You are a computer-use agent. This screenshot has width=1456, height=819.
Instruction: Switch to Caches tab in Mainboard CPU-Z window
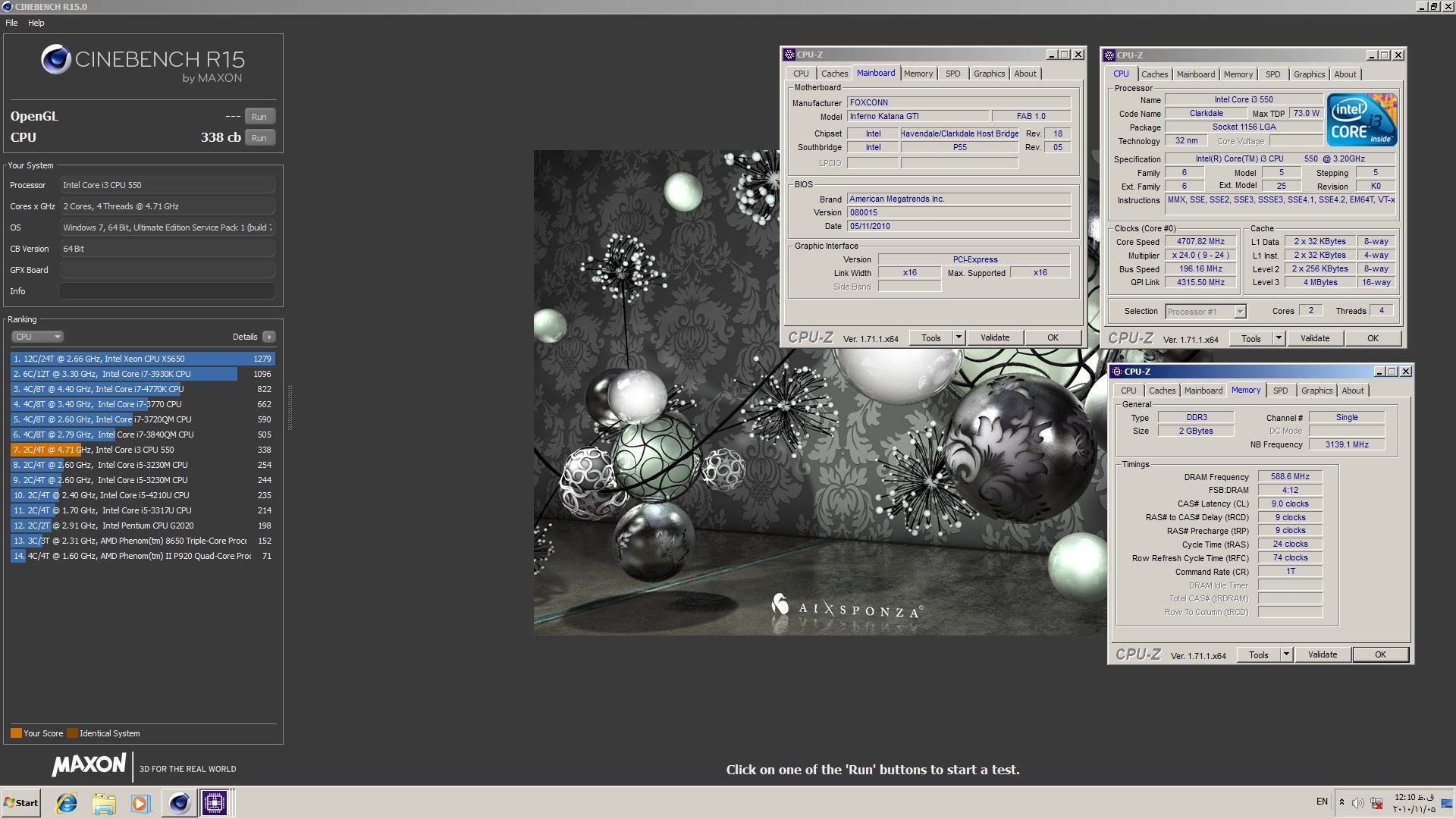point(834,74)
